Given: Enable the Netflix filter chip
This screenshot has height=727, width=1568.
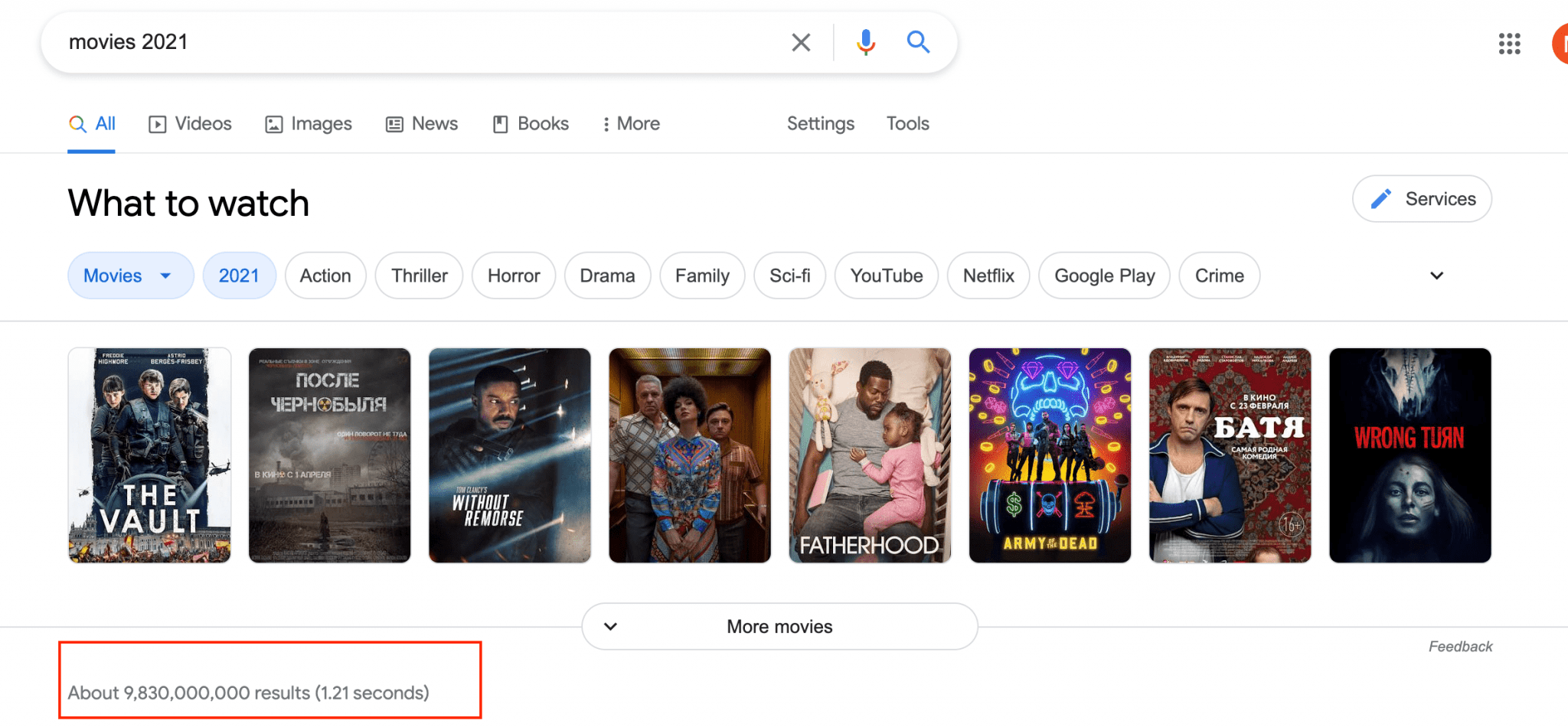Looking at the screenshot, I should (x=988, y=275).
